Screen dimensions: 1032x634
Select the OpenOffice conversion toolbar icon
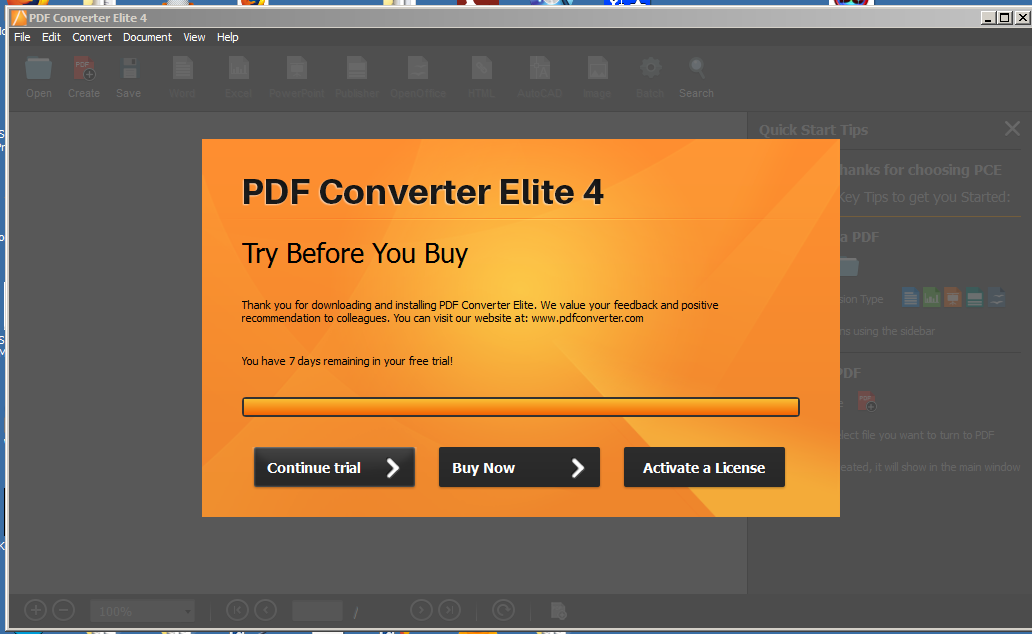[418, 68]
